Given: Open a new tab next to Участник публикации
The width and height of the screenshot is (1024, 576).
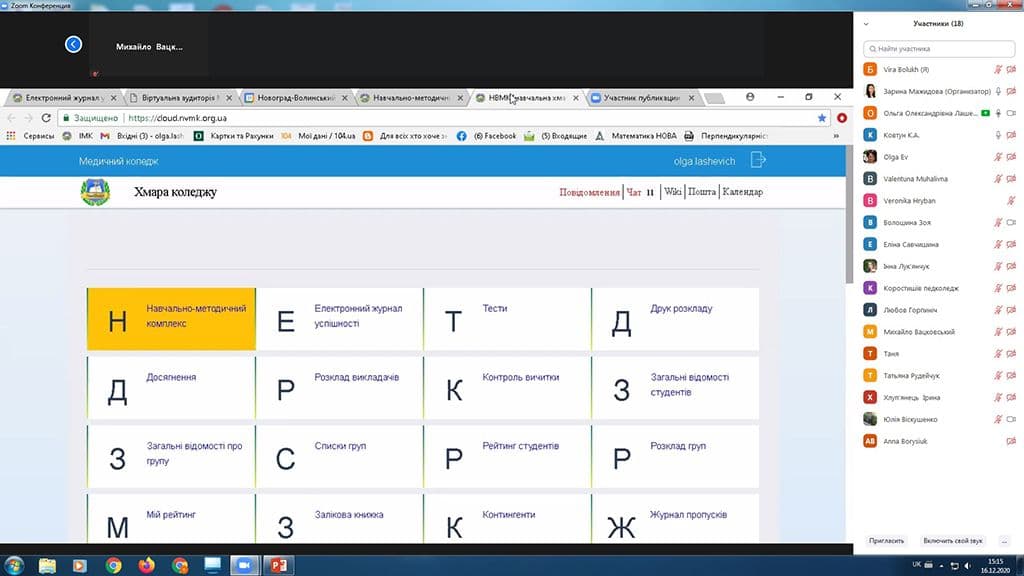Looking at the screenshot, I should click(715, 99).
